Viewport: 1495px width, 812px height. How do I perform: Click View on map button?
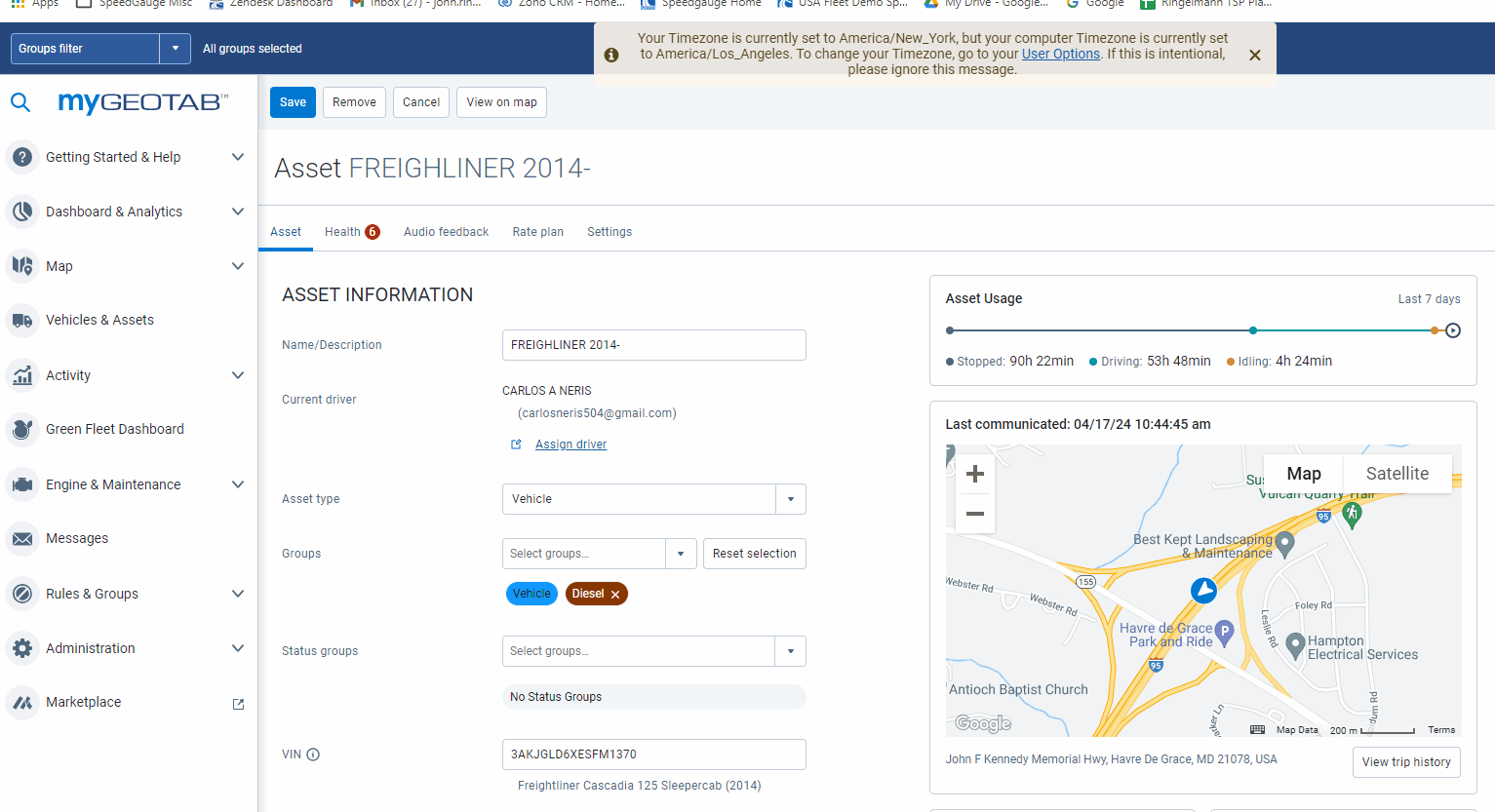tap(501, 102)
